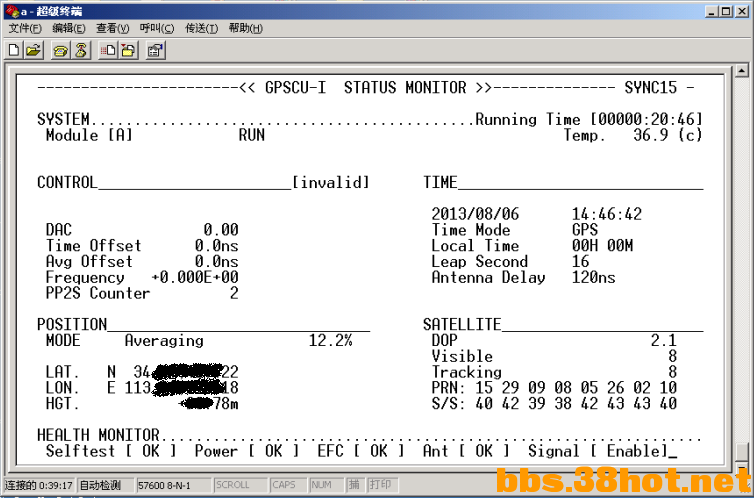The image size is (754, 498).
Task: Click the date 2013/08/06
Action: [475, 214]
